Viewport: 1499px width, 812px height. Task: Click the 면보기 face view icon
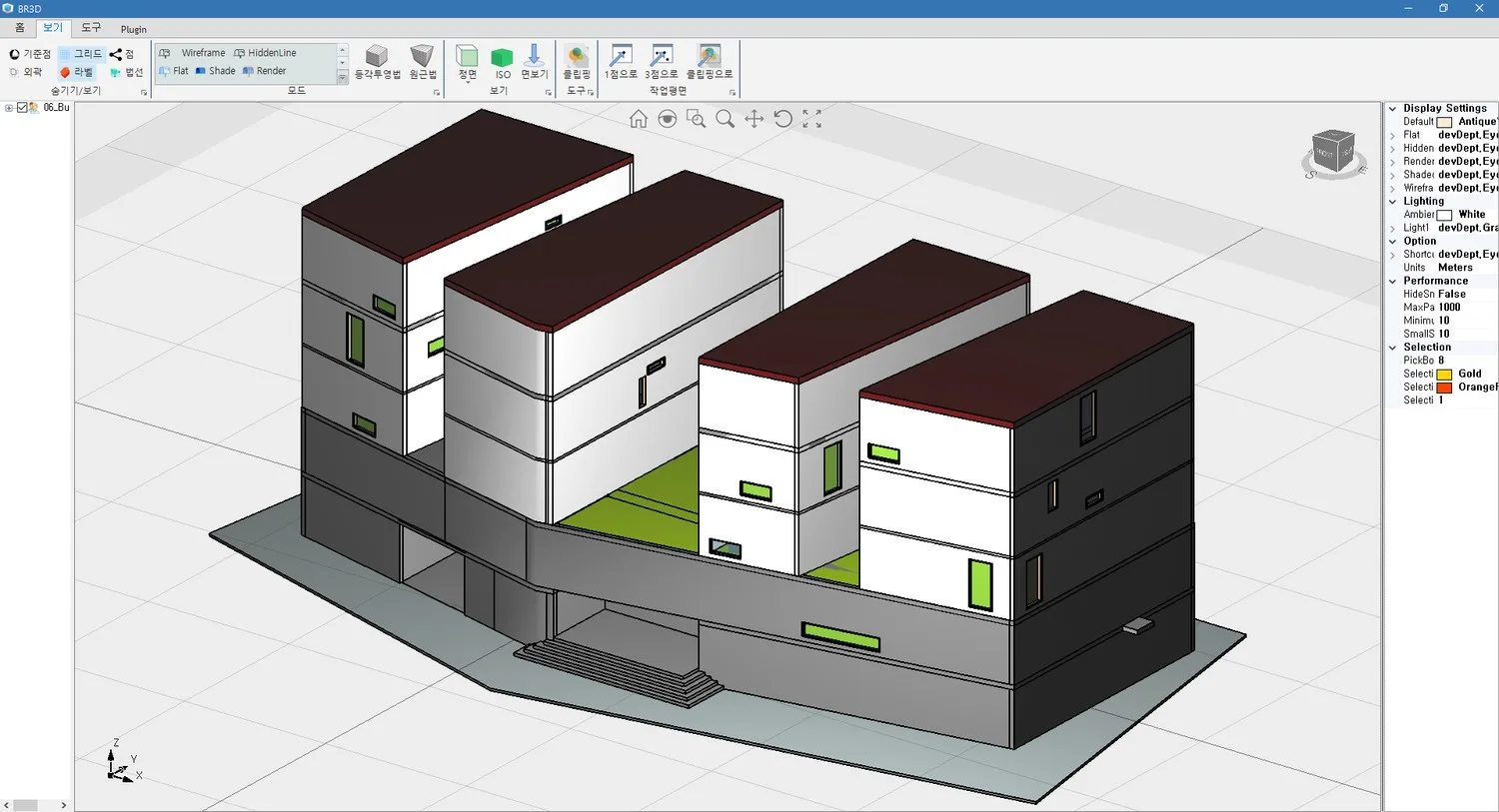(x=535, y=62)
